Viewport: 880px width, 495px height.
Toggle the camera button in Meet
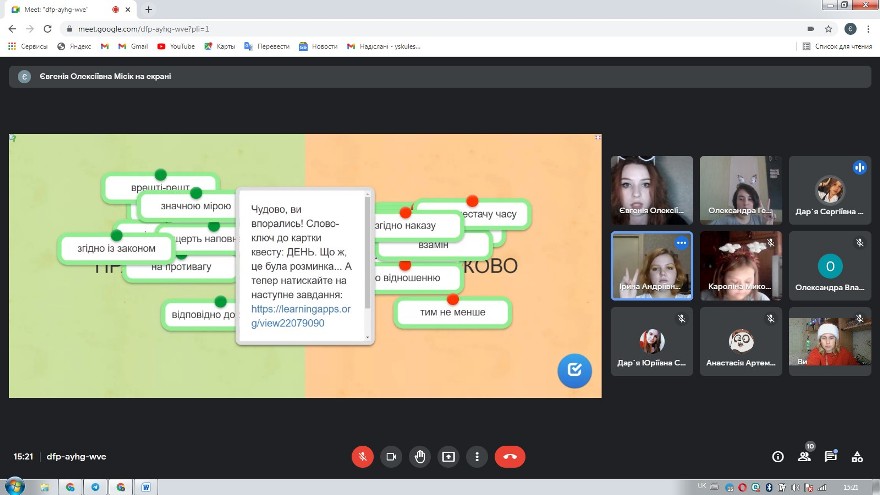click(x=391, y=456)
